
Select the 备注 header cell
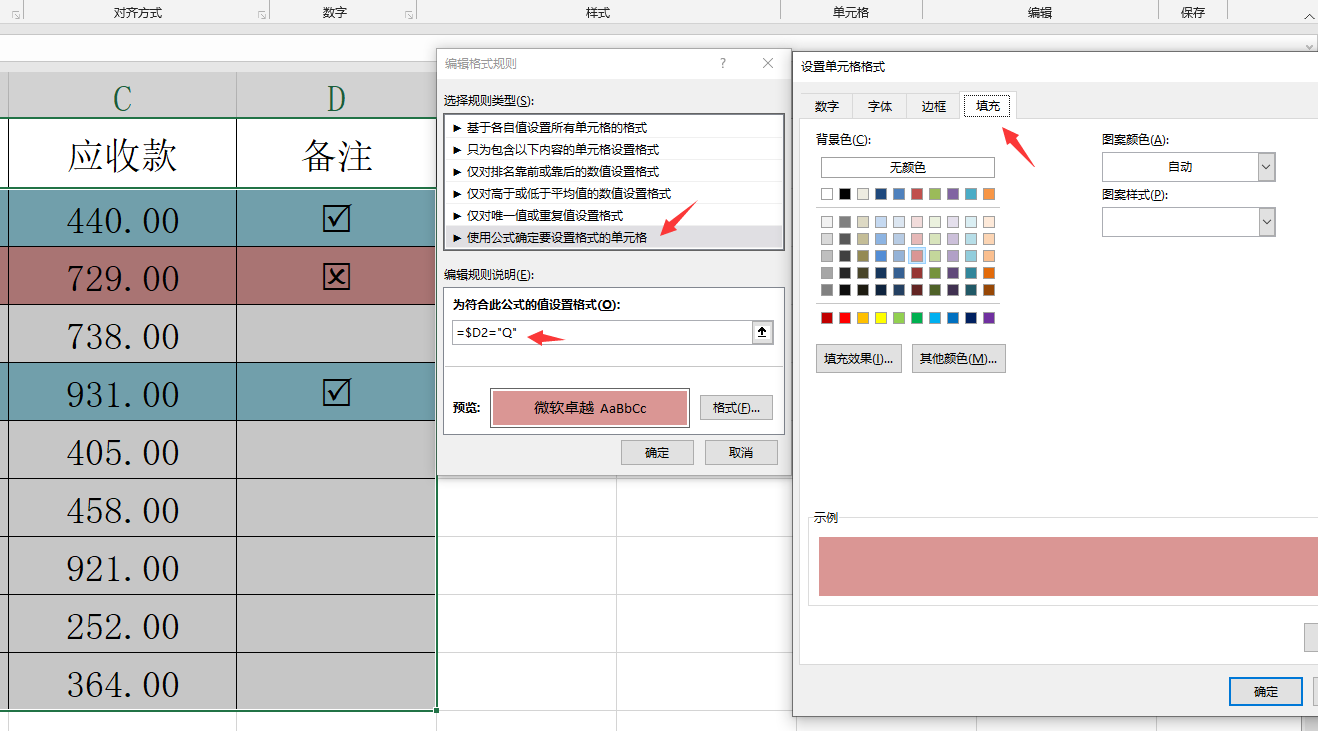[x=337, y=154]
